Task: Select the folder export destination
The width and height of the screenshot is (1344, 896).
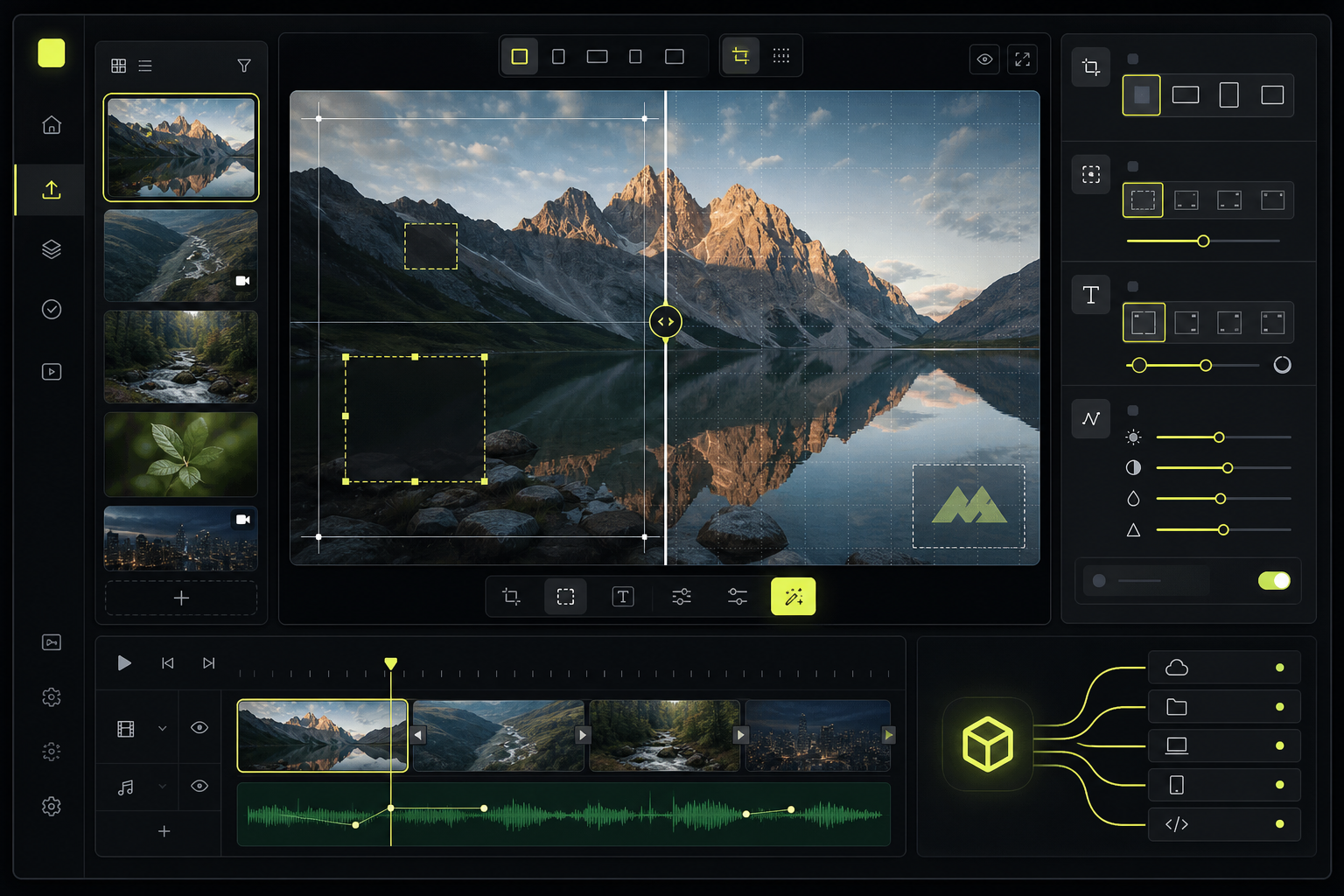Action: (1224, 707)
